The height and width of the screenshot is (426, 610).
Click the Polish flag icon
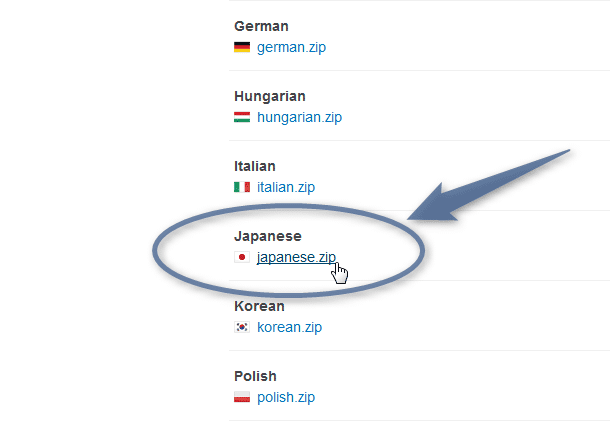pyautogui.click(x=242, y=397)
